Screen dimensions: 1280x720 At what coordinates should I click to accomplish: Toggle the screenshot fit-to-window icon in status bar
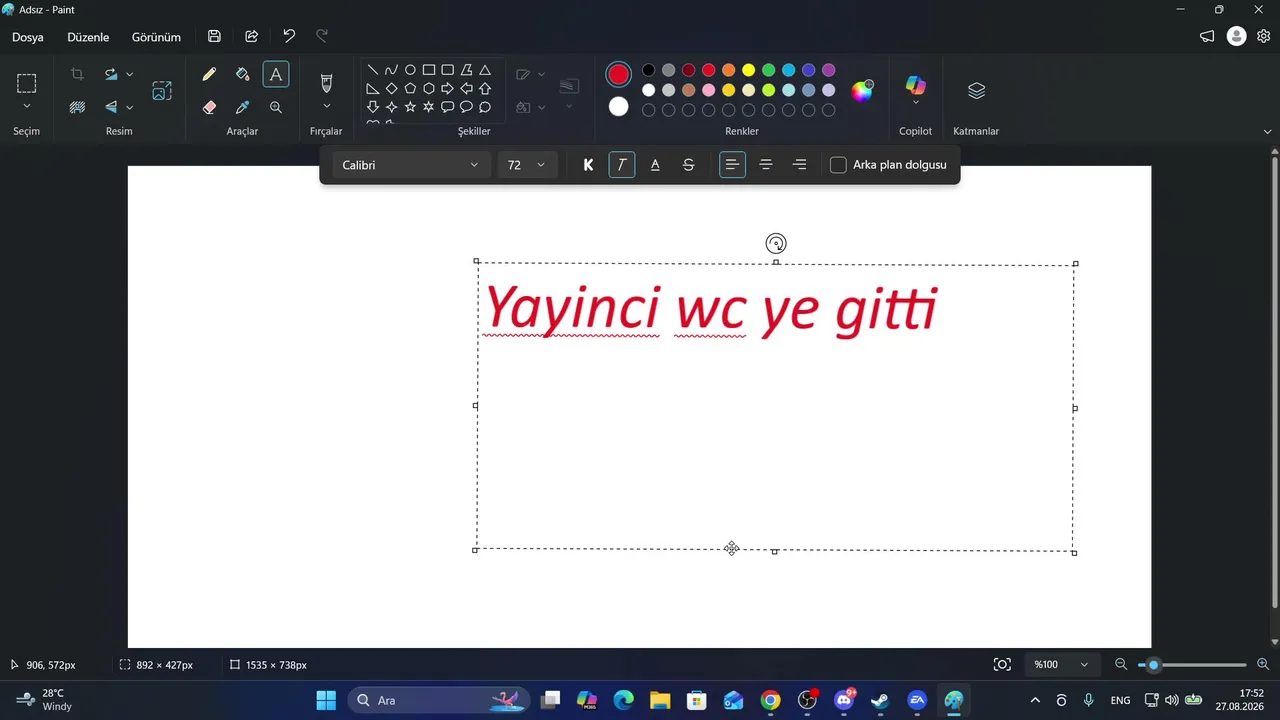[x=1002, y=664]
